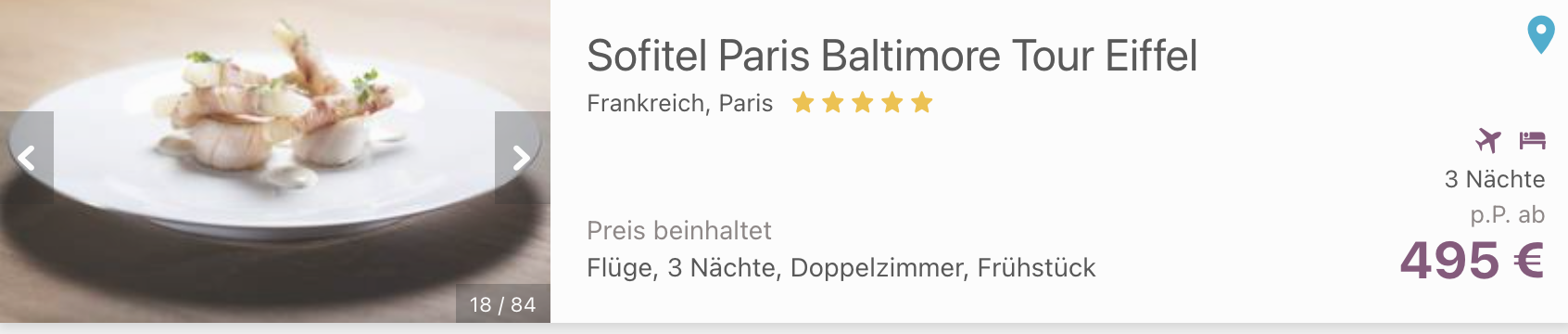Open the blue map pin location icon
This screenshot has height=334, width=1568.
(x=1540, y=35)
